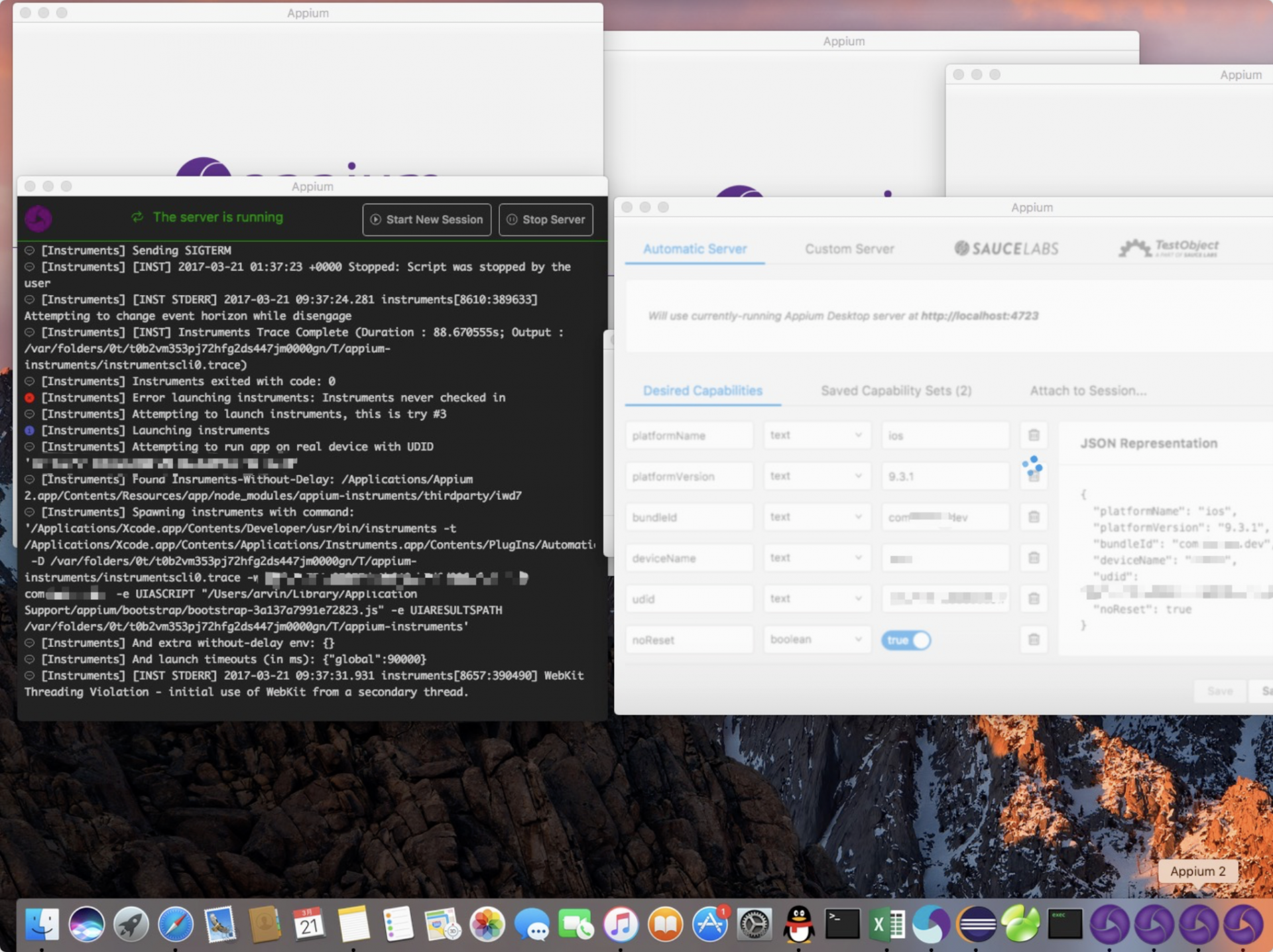Click the udid name field
This screenshot has width=1273, height=952.
coord(689,599)
